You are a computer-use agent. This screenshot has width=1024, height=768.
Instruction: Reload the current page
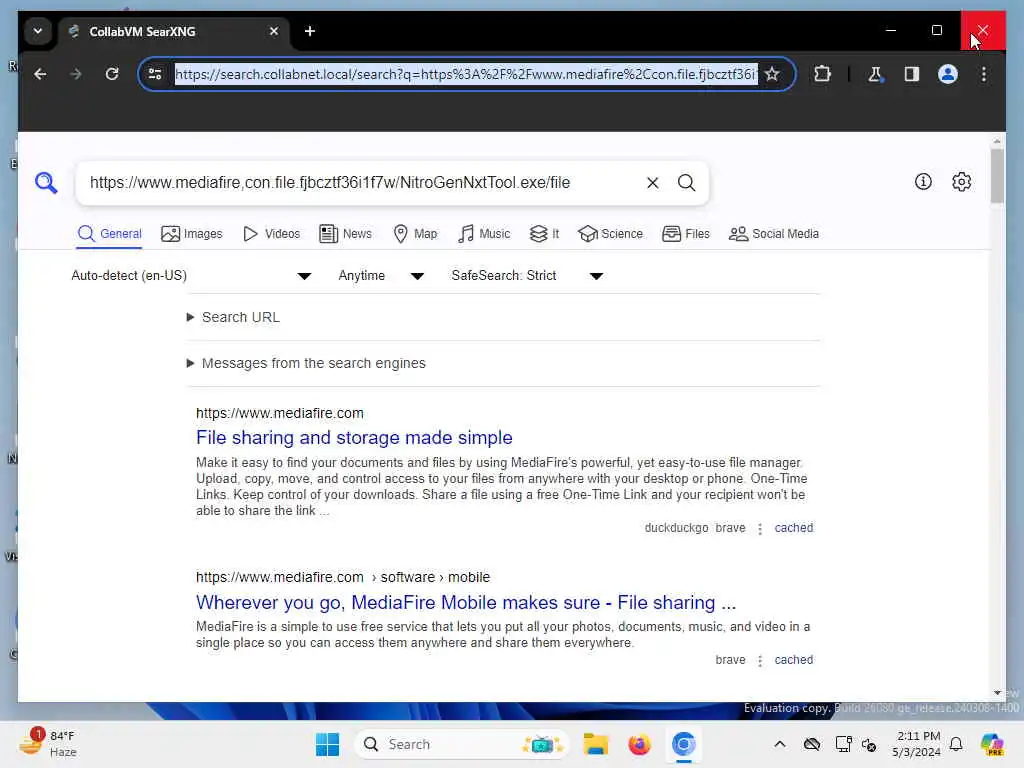[x=112, y=74]
